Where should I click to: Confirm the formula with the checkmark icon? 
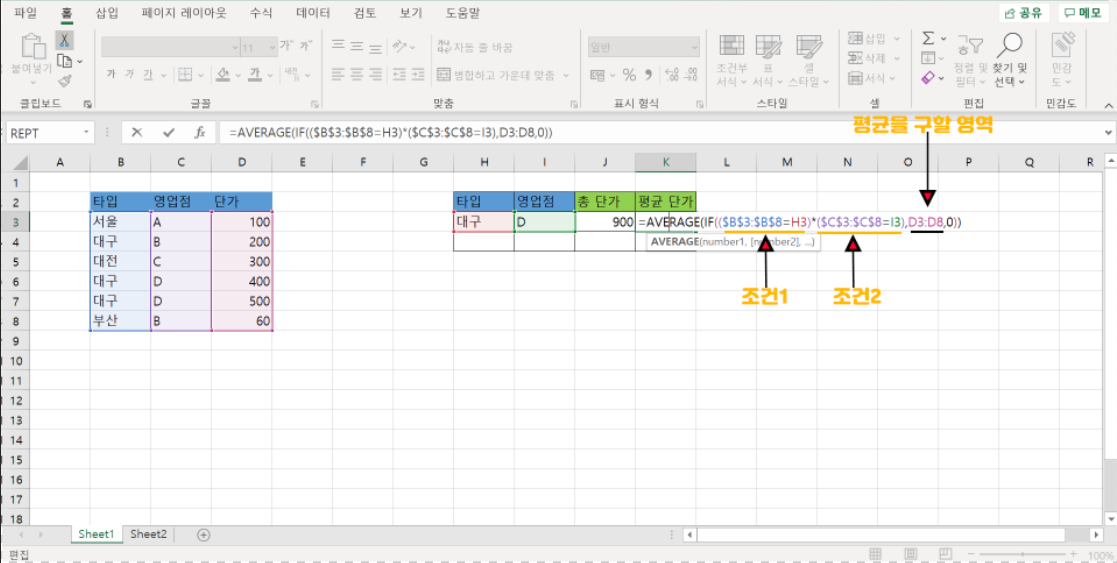point(169,133)
